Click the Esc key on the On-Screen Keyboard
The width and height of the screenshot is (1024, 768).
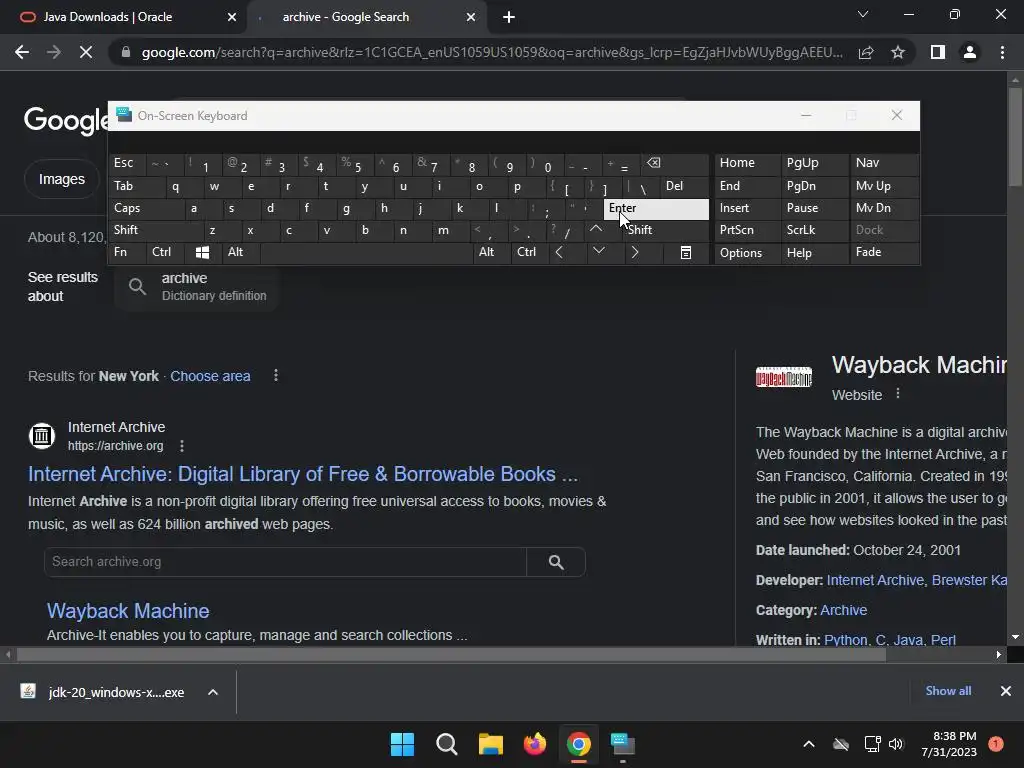128,163
